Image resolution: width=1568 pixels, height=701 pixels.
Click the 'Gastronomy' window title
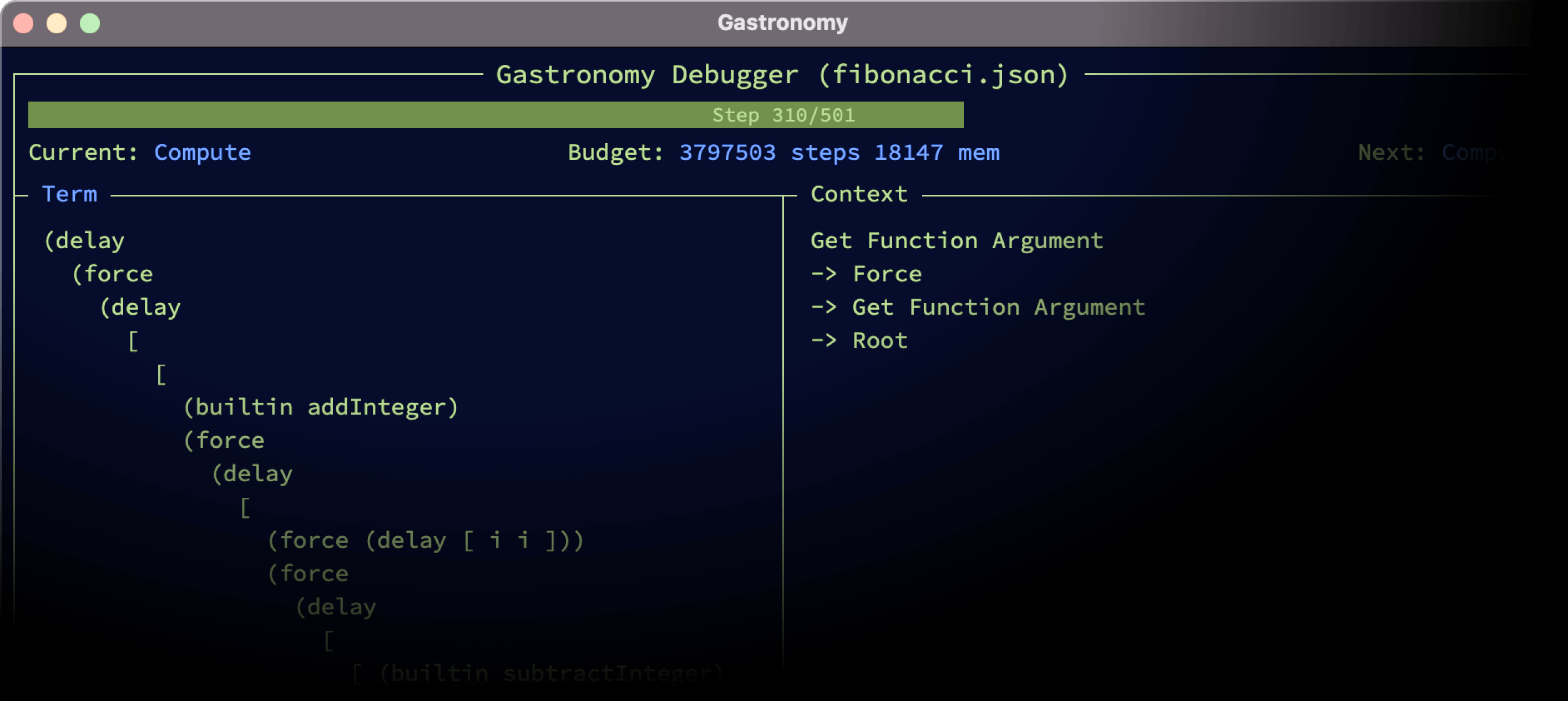click(783, 23)
